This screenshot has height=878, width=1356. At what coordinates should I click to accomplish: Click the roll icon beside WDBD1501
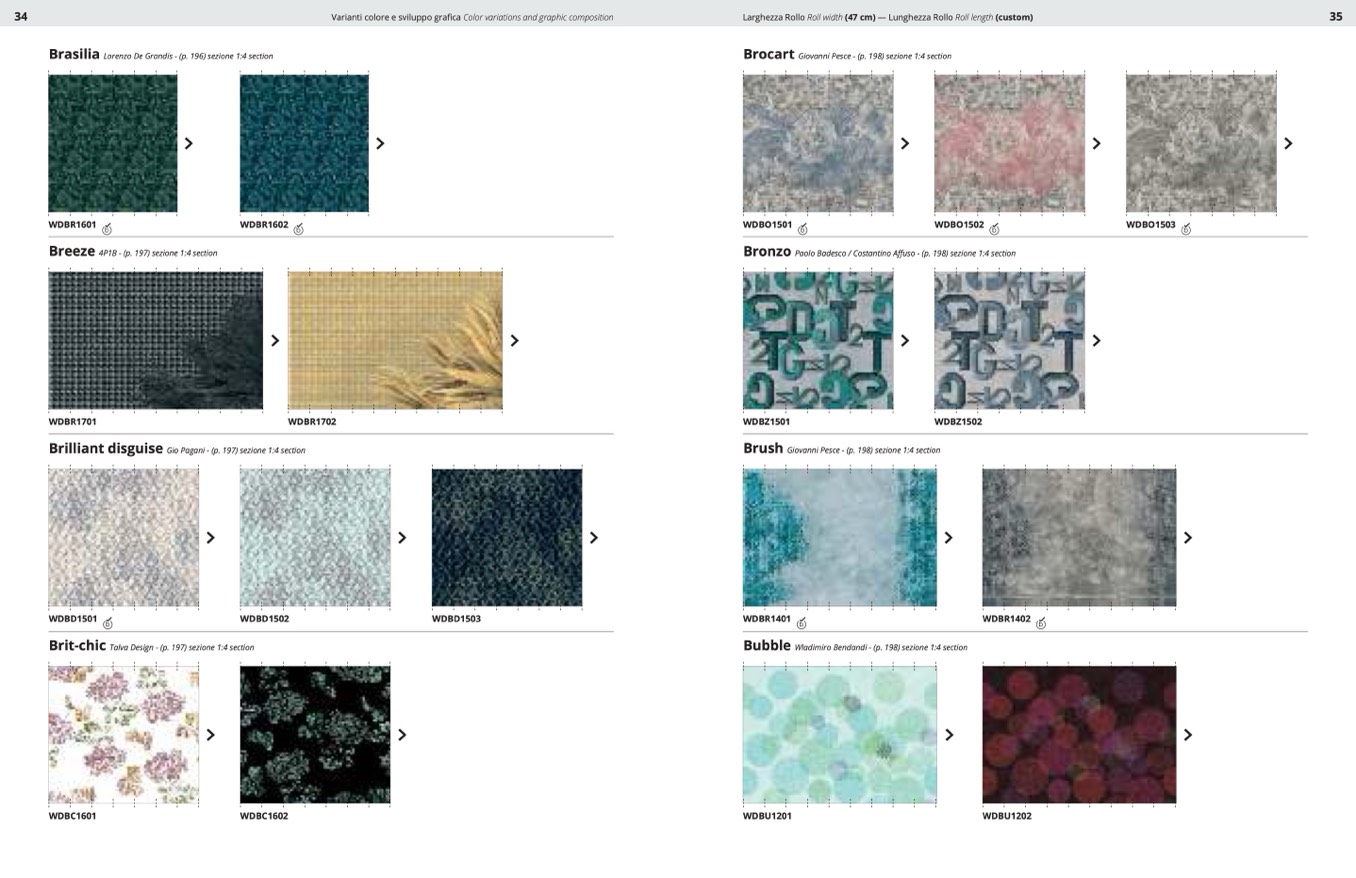pyautogui.click(x=108, y=623)
